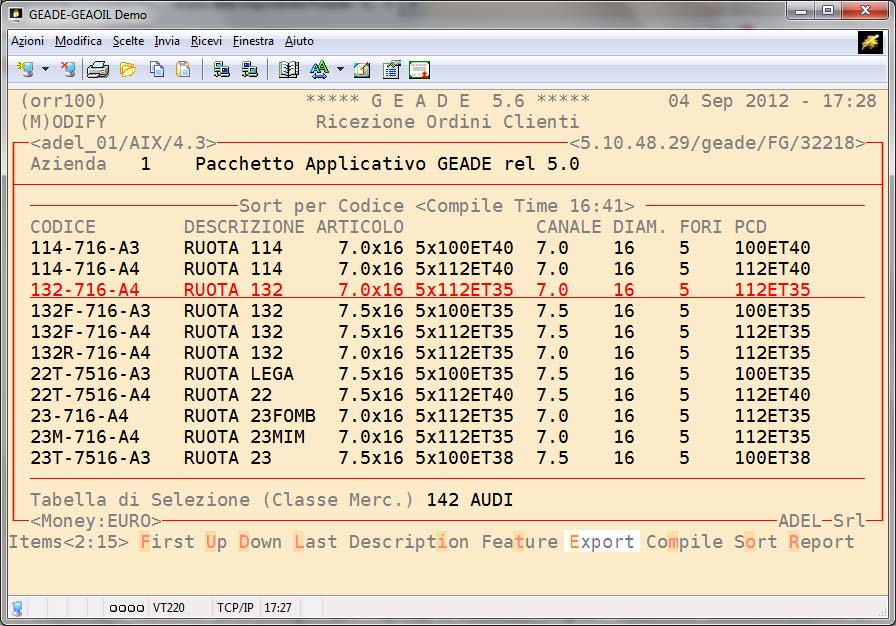Open the Scelte menu
896x626 pixels.
pos(128,41)
